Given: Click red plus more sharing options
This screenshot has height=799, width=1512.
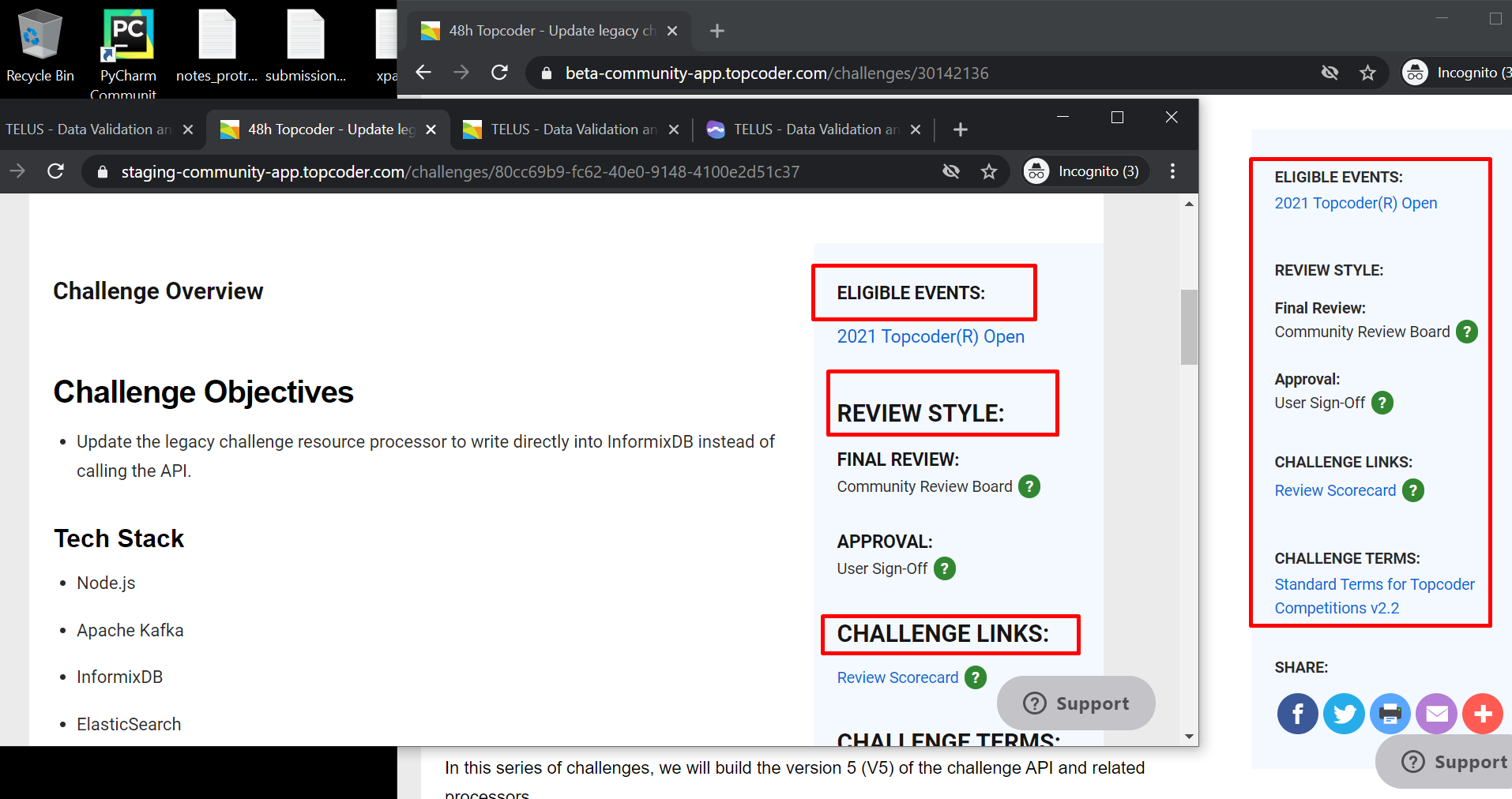Looking at the screenshot, I should tap(1483, 714).
